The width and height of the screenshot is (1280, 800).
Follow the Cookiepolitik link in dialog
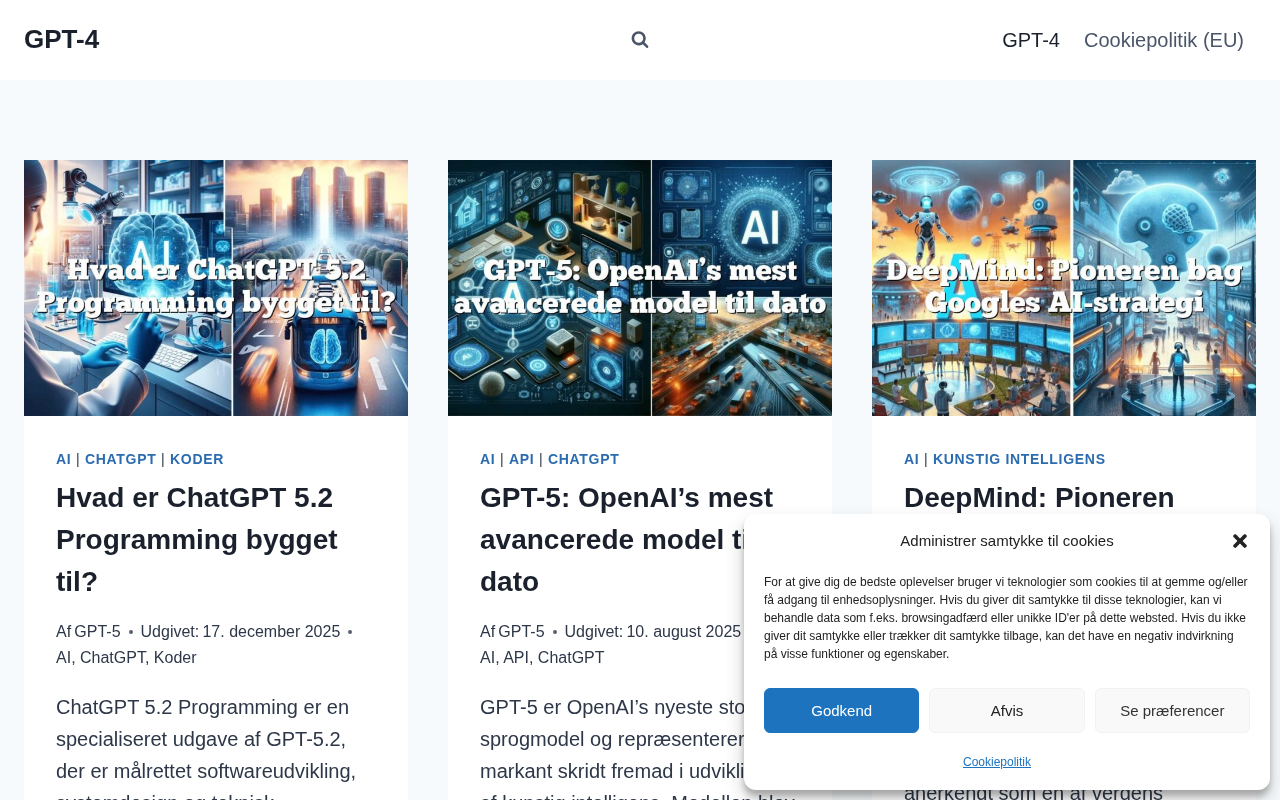tap(996, 762)
